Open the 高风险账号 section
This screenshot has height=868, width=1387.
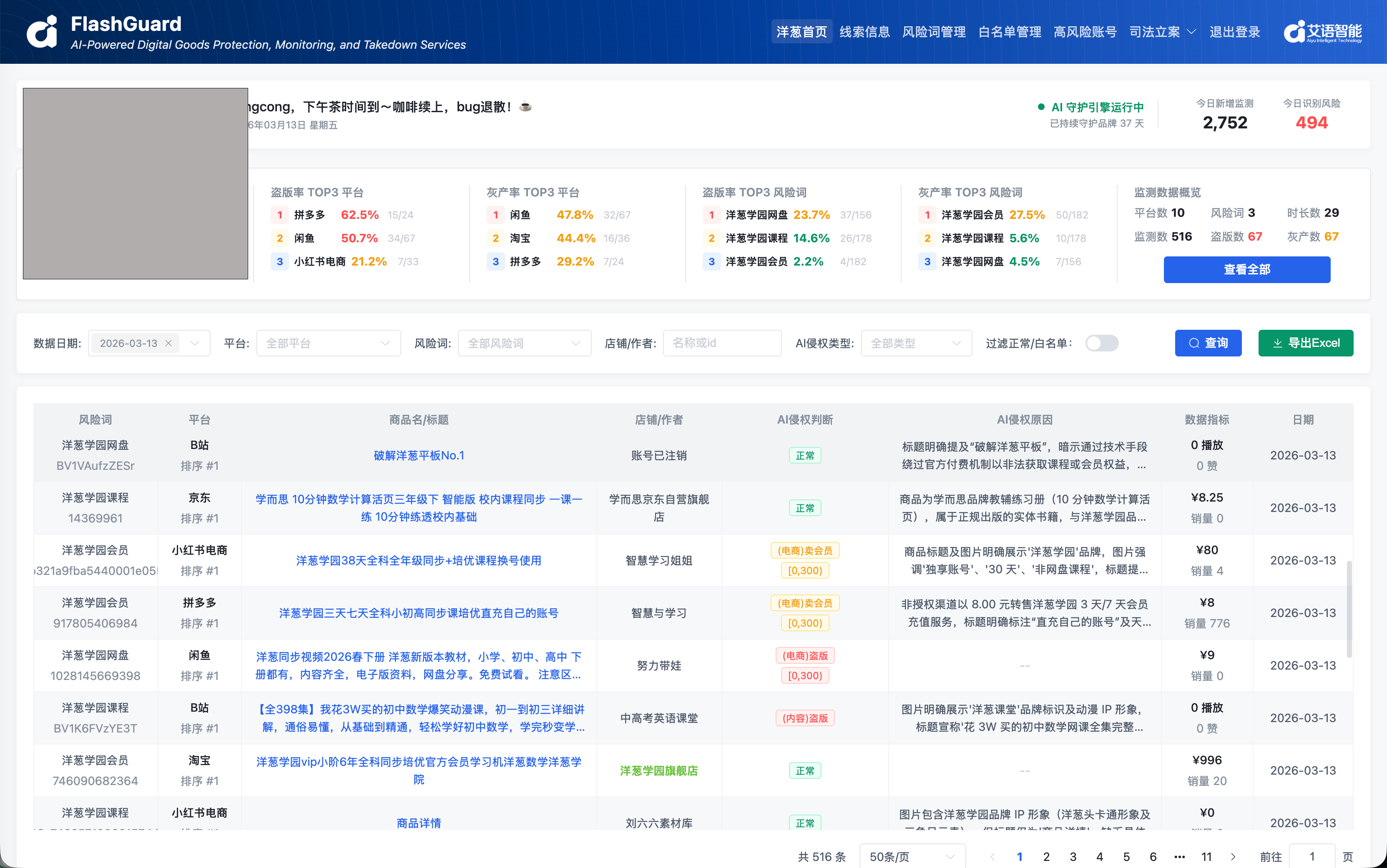click(1085, 32)
